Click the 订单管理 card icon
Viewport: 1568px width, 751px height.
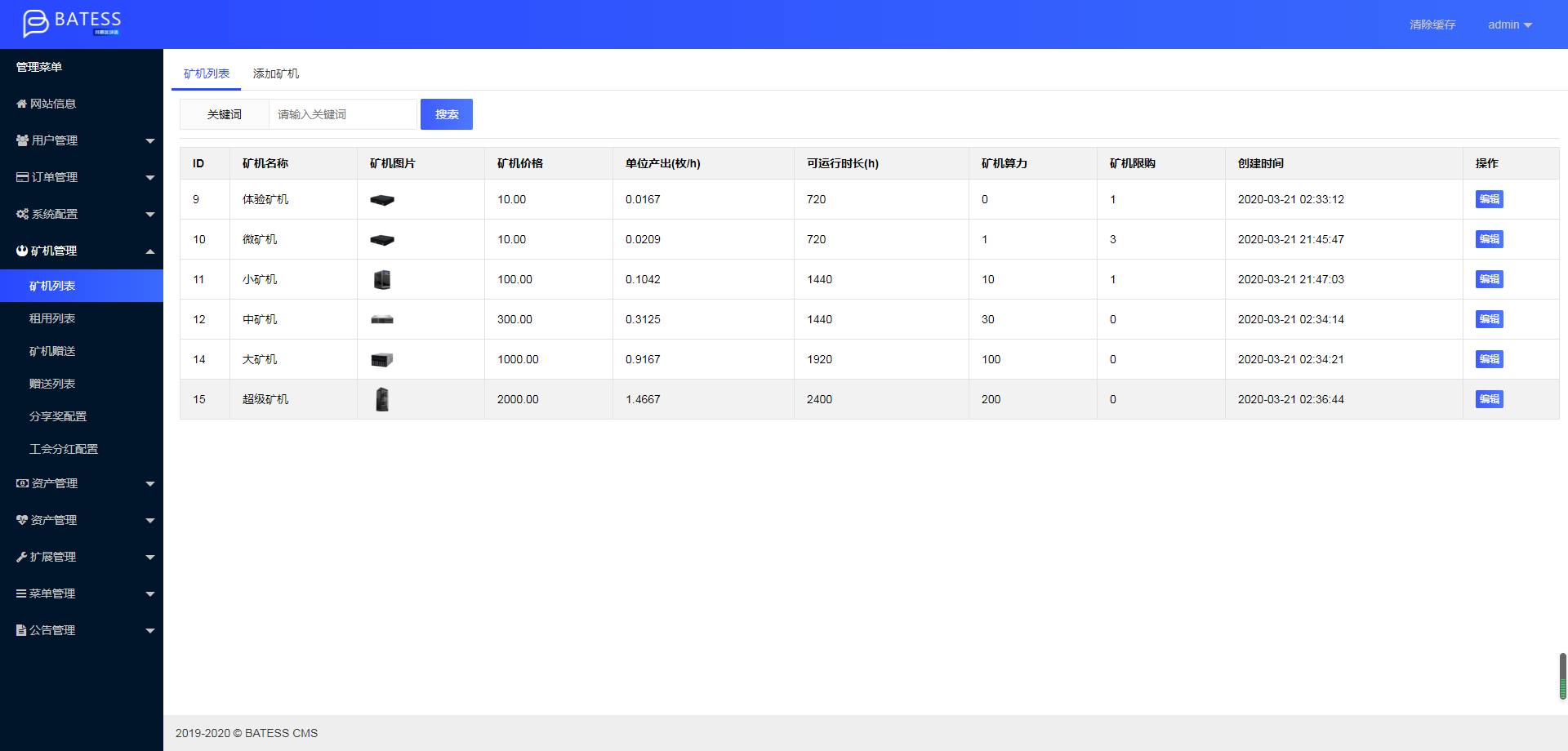22,177
